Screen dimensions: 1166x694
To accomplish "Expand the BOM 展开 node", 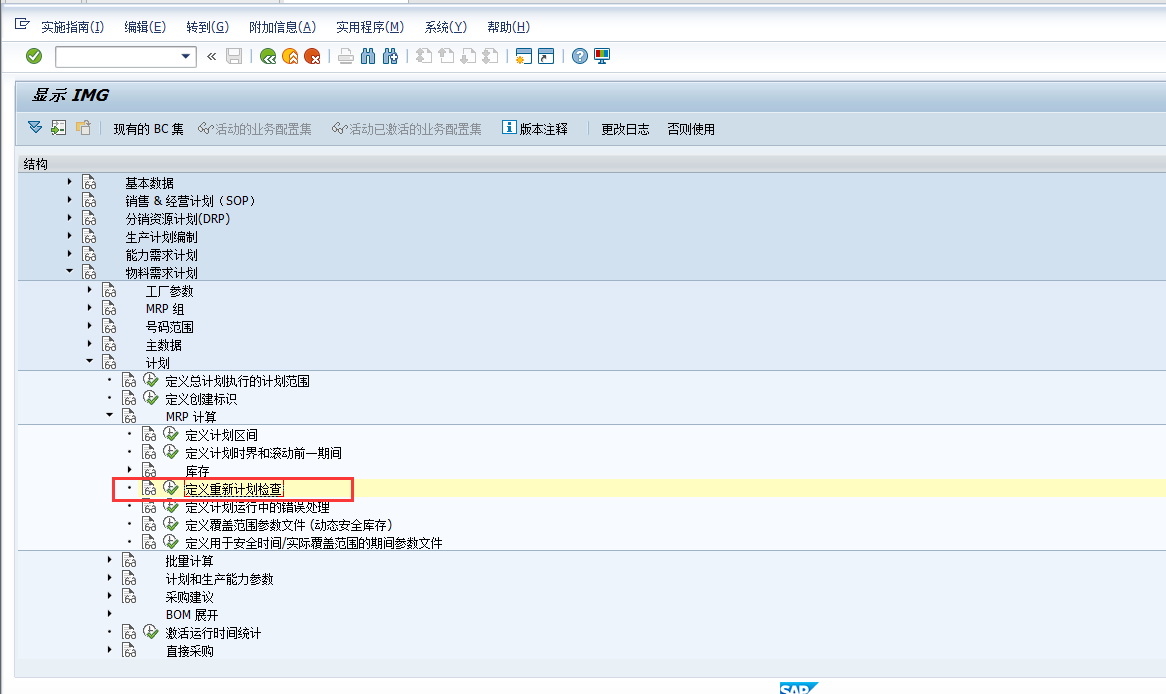I will click(109, 614).
